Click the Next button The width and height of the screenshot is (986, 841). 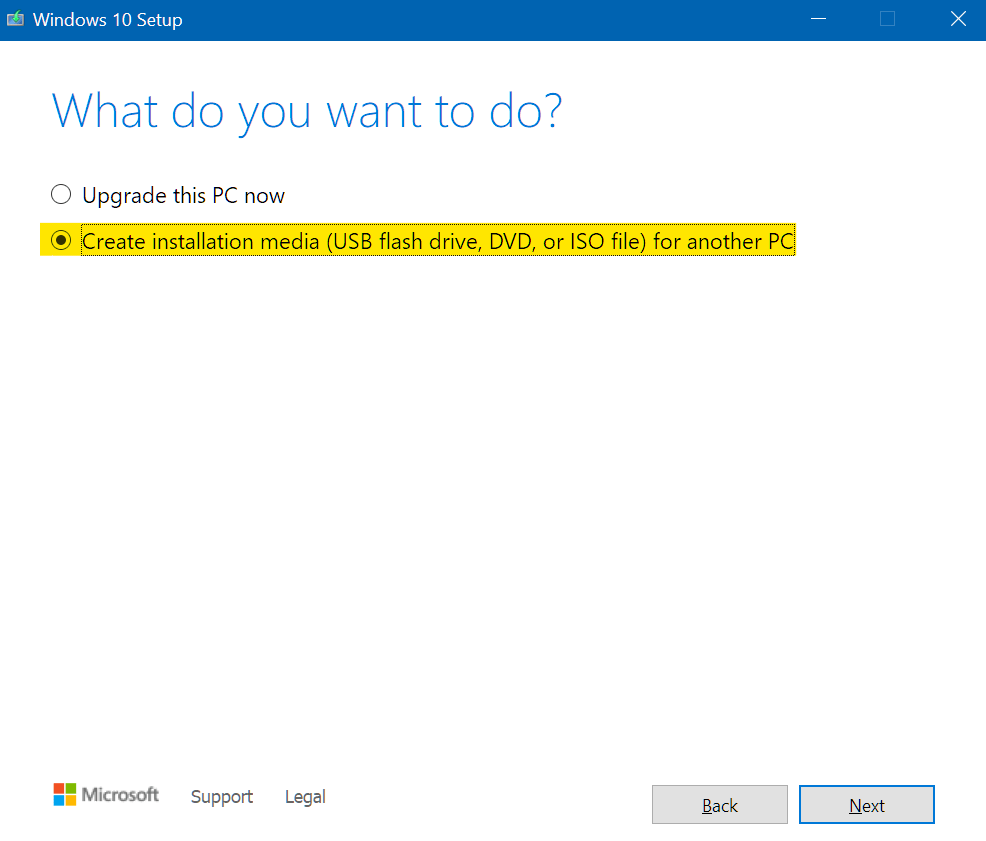click(867, 805)
